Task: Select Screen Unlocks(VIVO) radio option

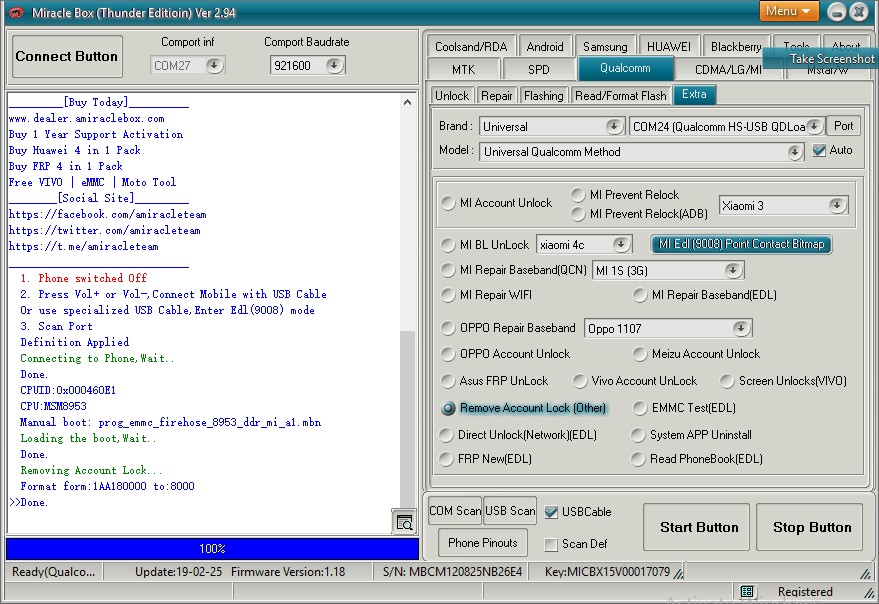Action: 727,381
